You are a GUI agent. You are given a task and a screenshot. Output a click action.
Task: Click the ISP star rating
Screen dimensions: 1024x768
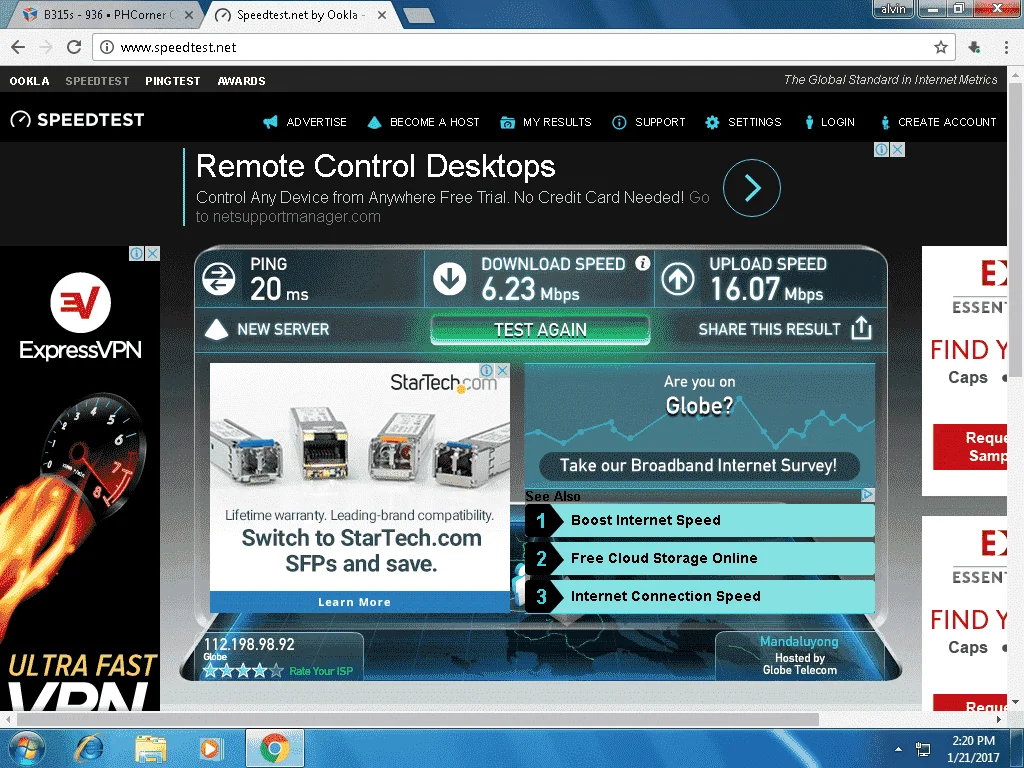coord(243,671)
